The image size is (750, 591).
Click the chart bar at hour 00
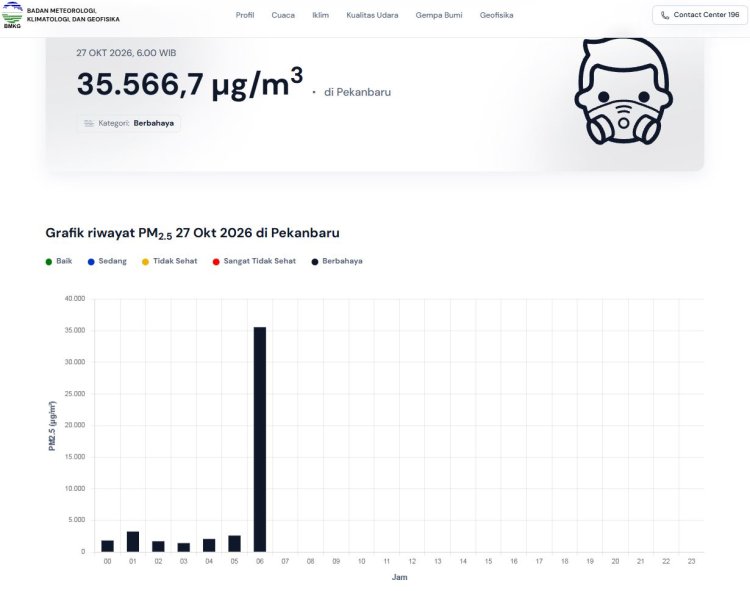(x=108, y=546)
